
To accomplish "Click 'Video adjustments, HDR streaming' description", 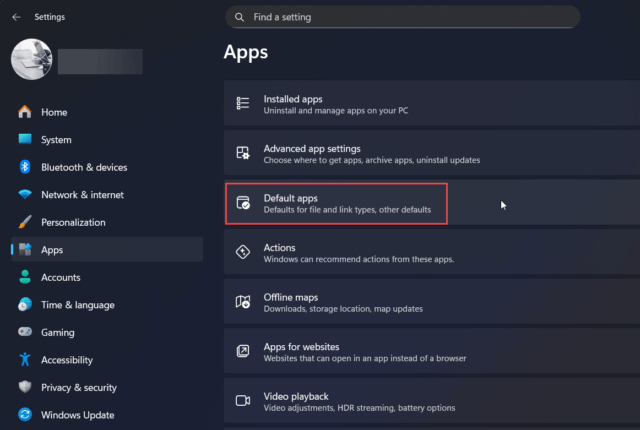I will (359, 408).
